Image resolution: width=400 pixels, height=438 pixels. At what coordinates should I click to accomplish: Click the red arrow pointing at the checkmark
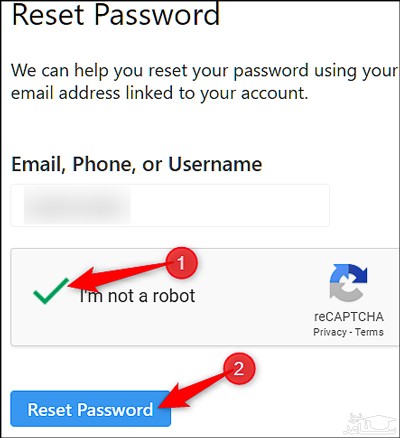pyautogui.click(x=120, y=275)
